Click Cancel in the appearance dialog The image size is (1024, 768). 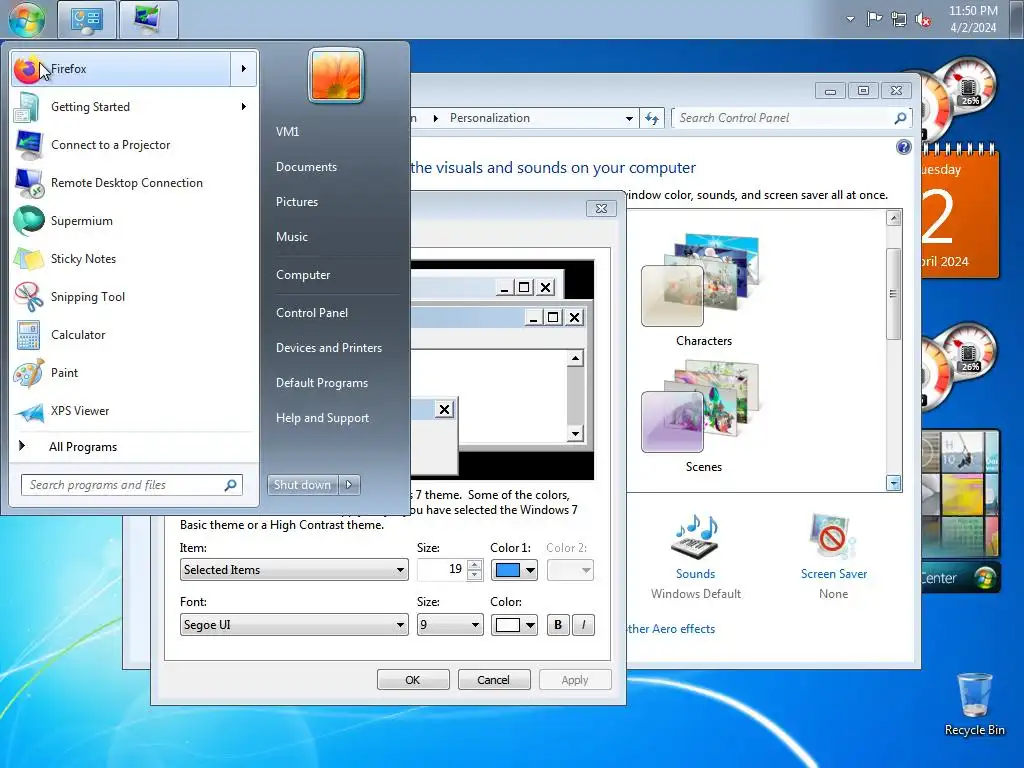coord(494,680)
